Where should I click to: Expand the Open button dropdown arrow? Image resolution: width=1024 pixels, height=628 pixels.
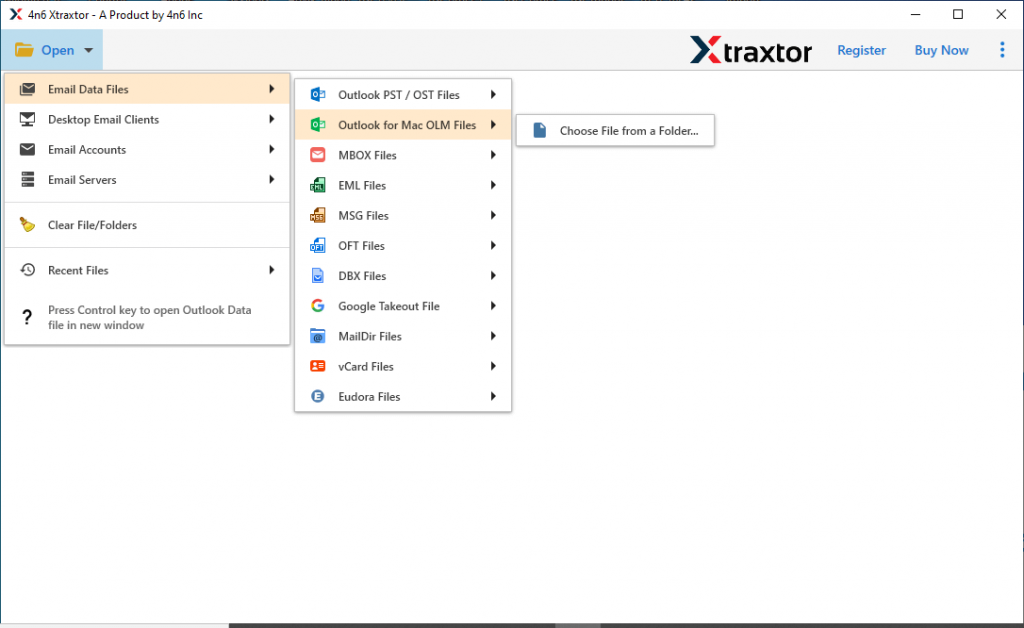pyautogui.click(x=87, y=49)
